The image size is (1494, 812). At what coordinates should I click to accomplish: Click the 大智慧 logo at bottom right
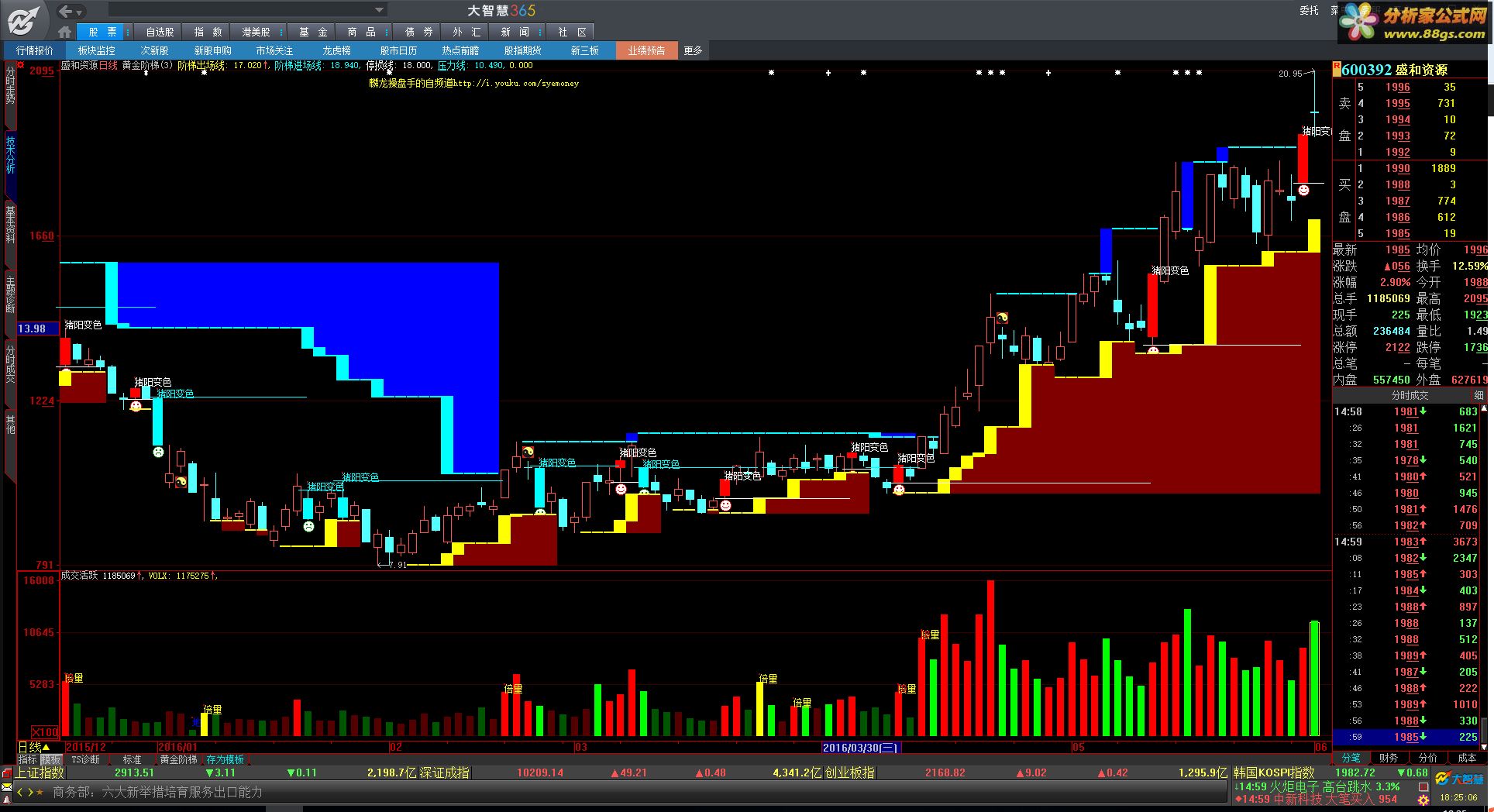[1458, 779]
